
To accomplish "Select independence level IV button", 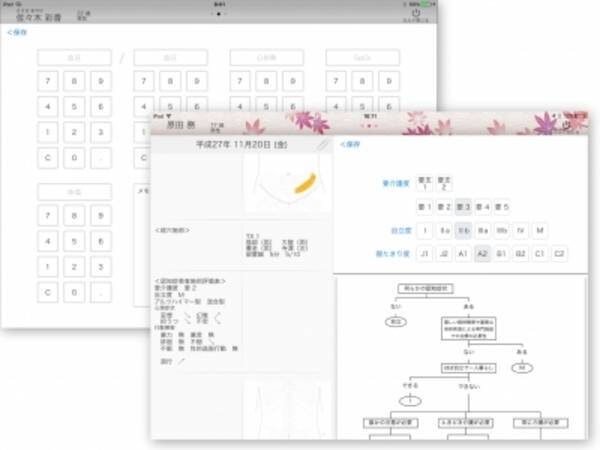I will click(x=521, y=230).
